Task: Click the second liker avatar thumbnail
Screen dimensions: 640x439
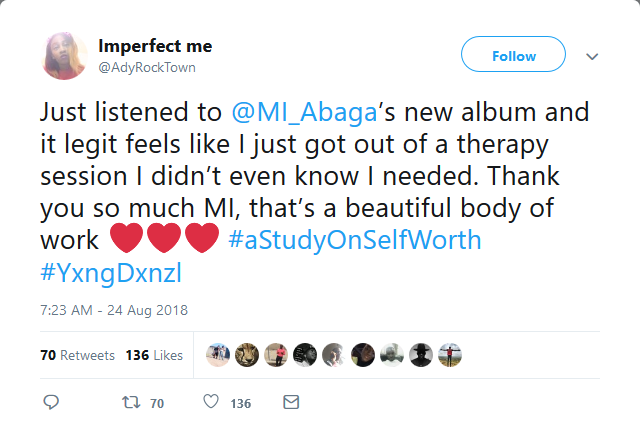Action: [247, 355]
